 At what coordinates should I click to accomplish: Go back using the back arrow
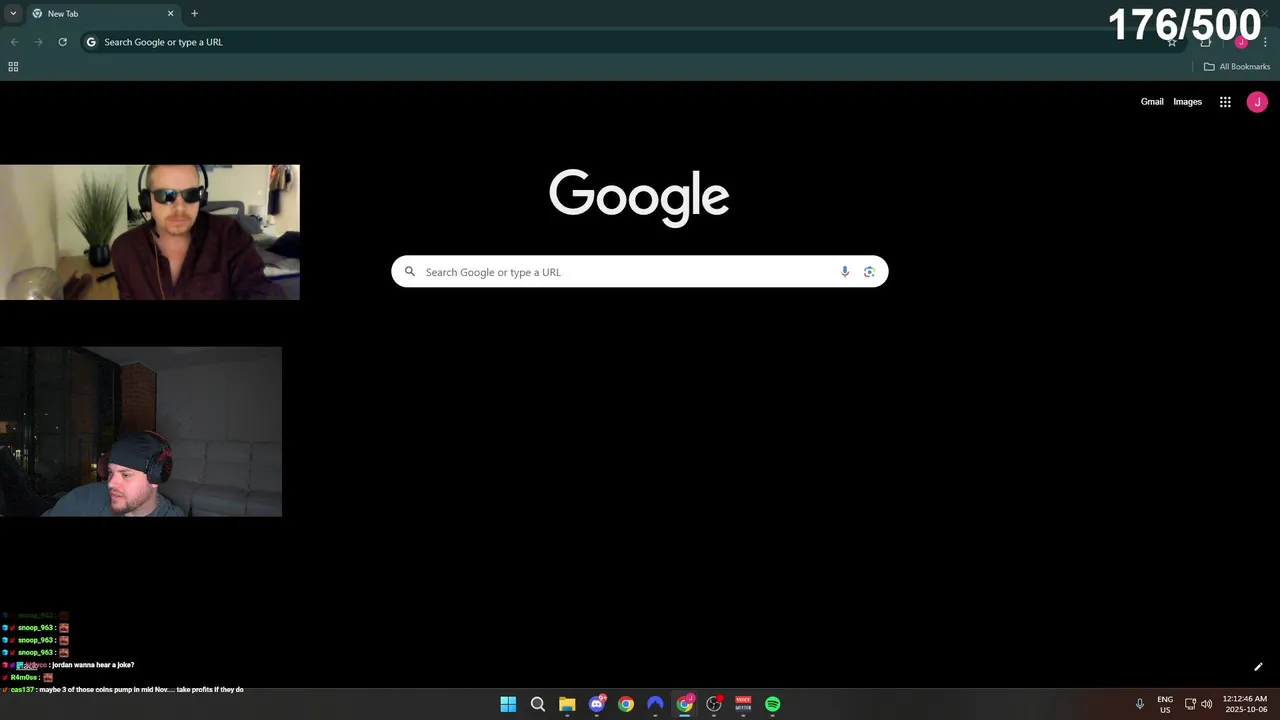[x=14, y=42]
